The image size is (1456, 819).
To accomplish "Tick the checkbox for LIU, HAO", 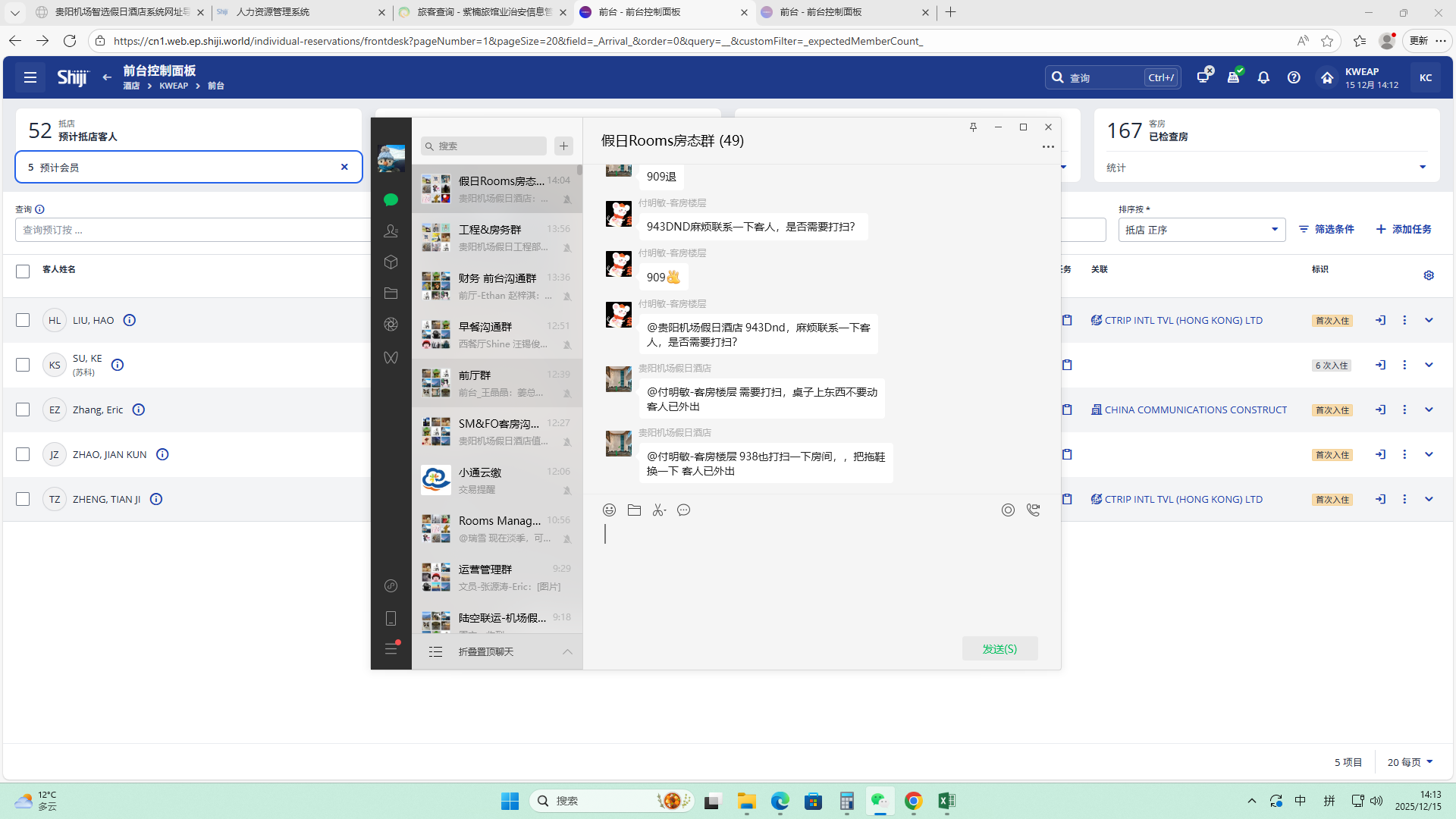I will pyautogui.click(x=23, y=320).
